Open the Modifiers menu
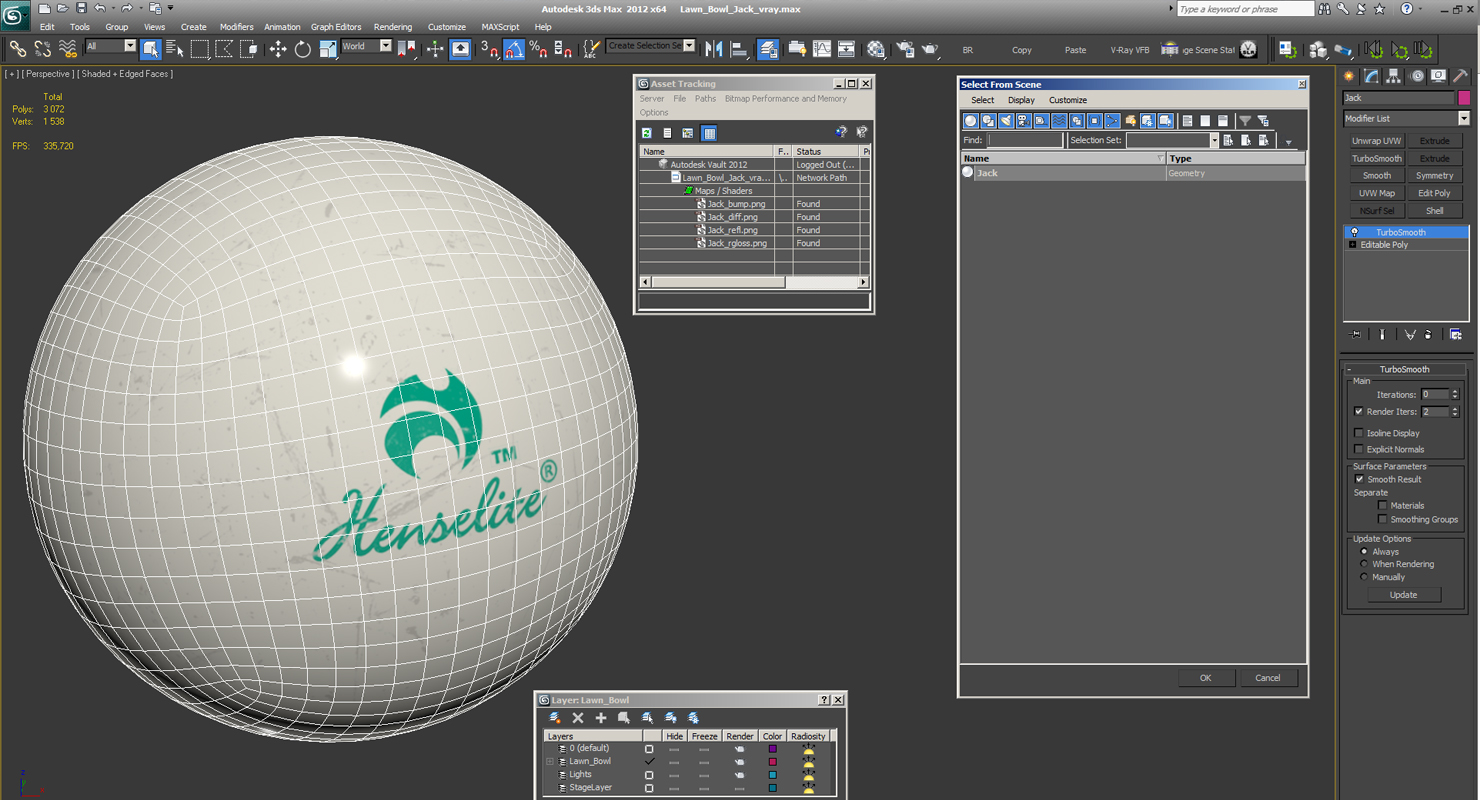1480x800 pixels. pos(237,27)
